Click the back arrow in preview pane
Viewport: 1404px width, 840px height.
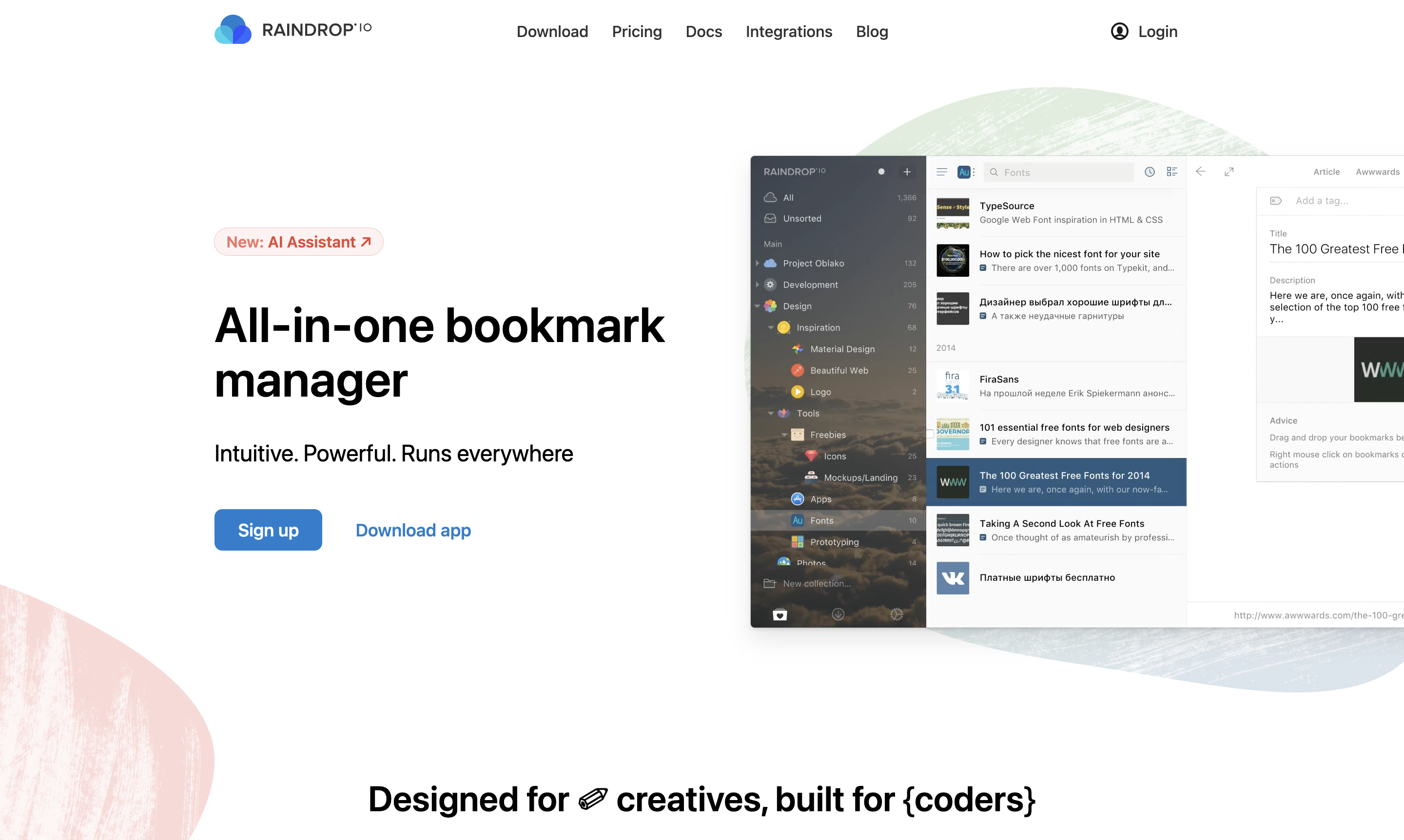pyautogui.click(x=1200, y=172)
